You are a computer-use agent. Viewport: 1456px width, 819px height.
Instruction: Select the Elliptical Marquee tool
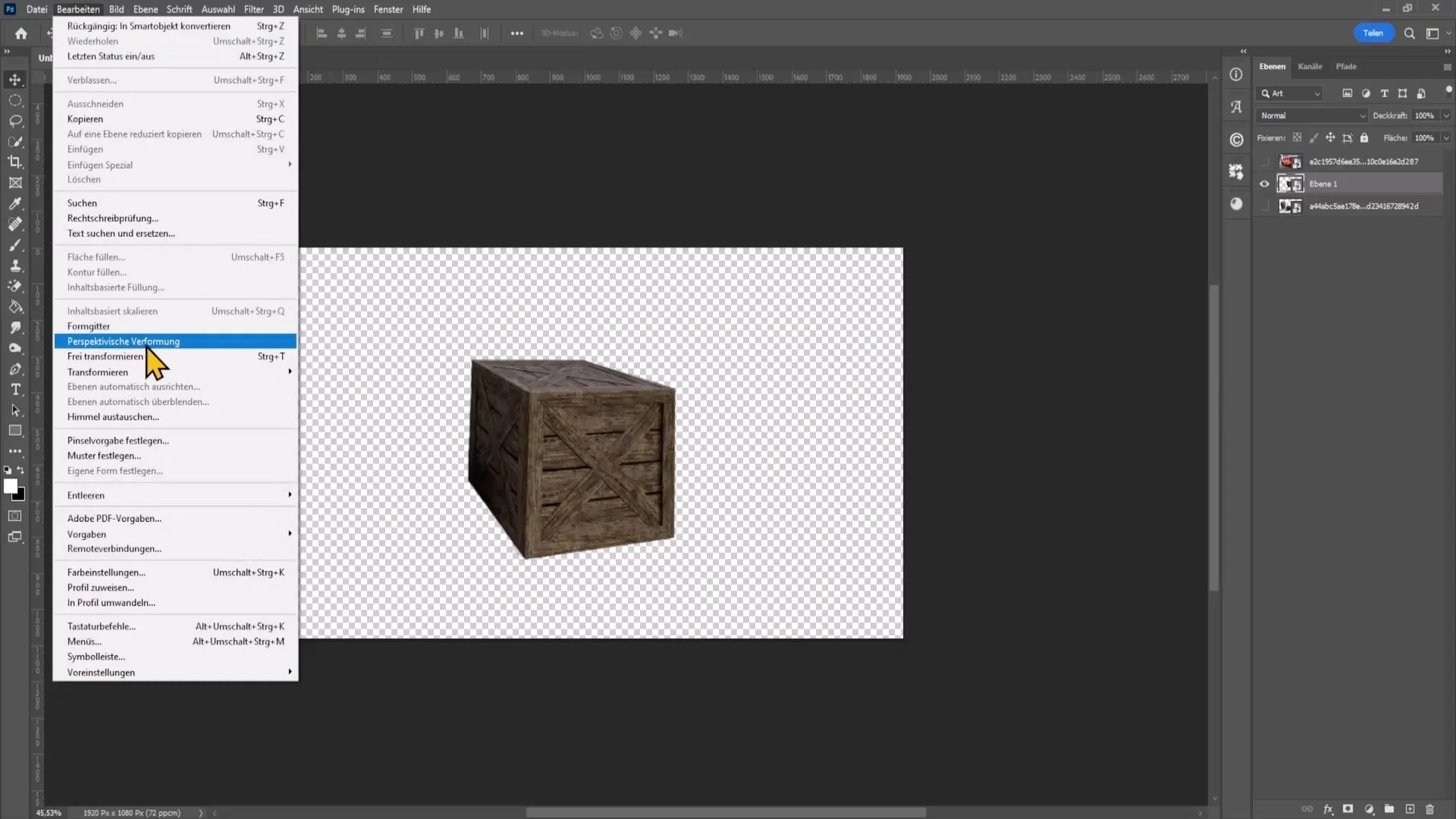[15, 100]
